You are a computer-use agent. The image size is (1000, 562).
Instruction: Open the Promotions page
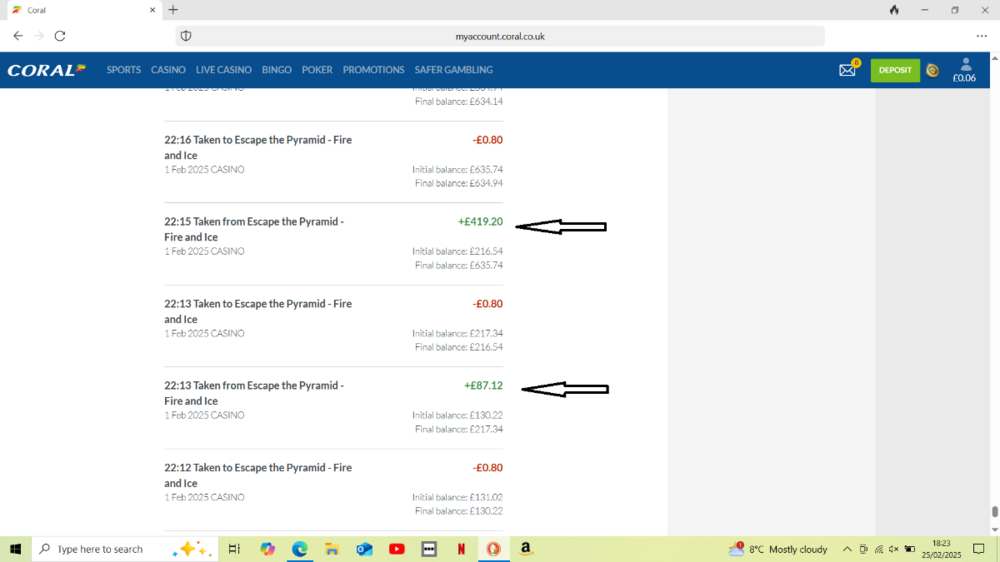(373, 70)
